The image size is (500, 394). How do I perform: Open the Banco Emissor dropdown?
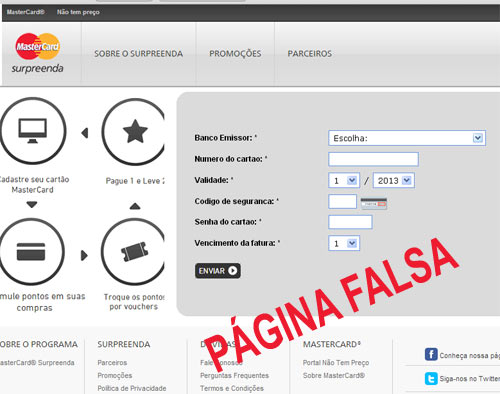[x=407, y=138]
